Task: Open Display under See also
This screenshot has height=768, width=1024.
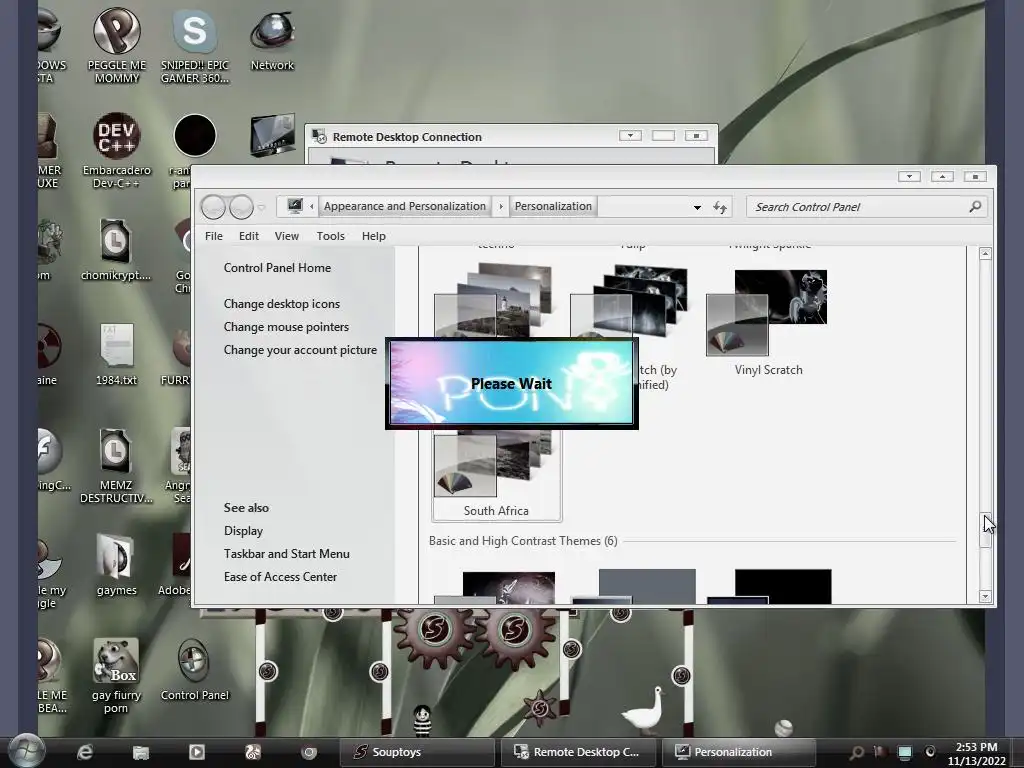Action: (243, 531)
